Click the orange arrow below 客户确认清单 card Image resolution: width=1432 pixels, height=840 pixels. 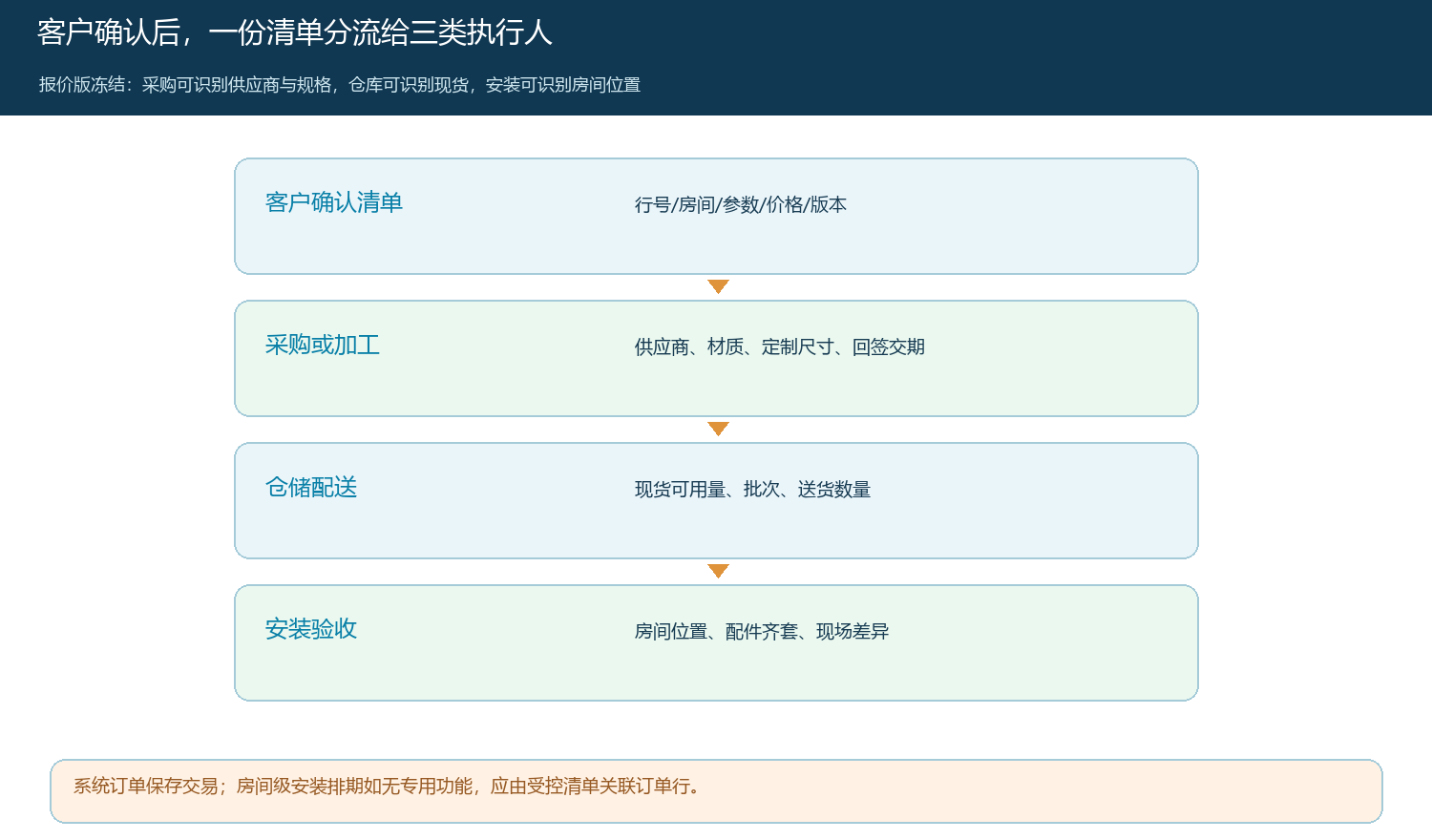click(x=718, y=286)
